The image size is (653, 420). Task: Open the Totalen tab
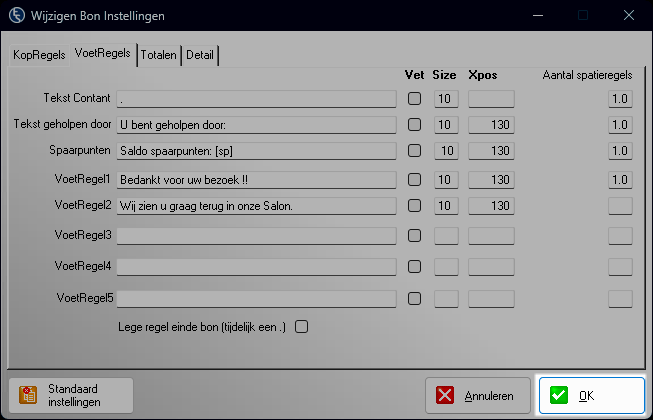[159, 55]
